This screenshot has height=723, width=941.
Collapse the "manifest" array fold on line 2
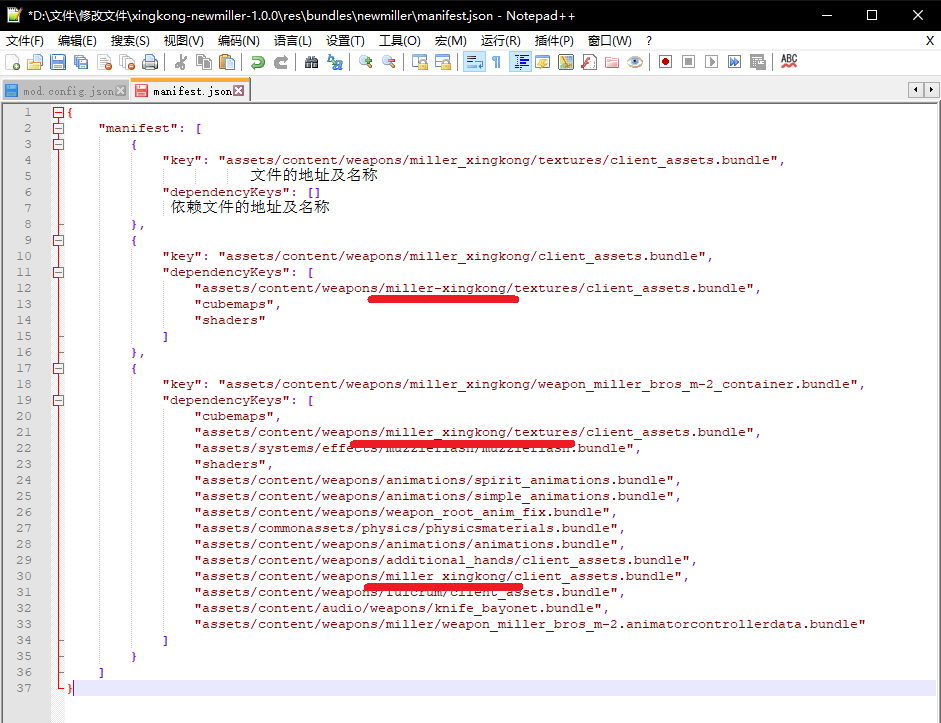pos(58,128)
